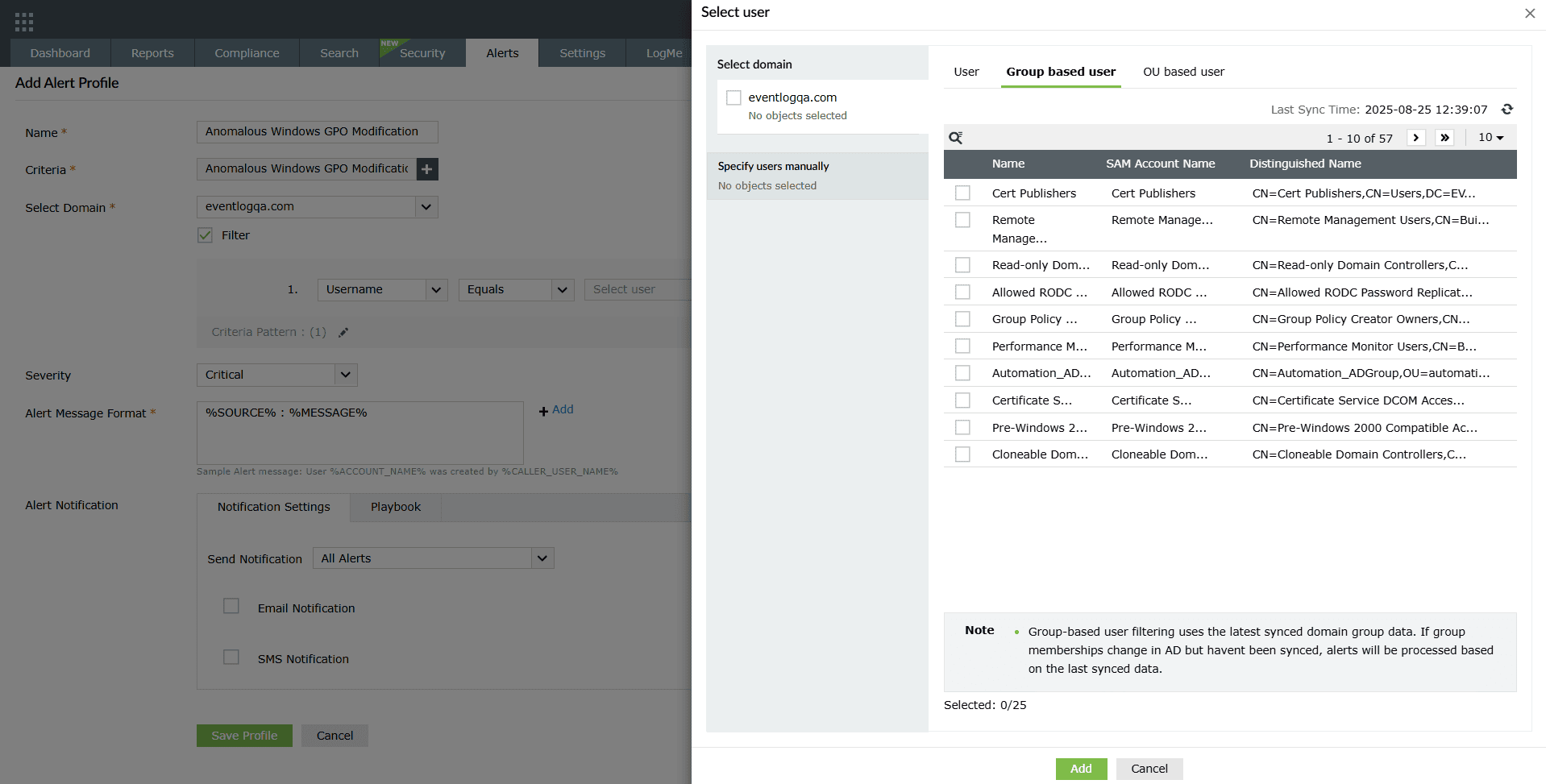Image resolution: width=1546 pixels, height=784 pixels.
Task: Tick the Automation_ADGroup row checkbox
Action: 962,373
